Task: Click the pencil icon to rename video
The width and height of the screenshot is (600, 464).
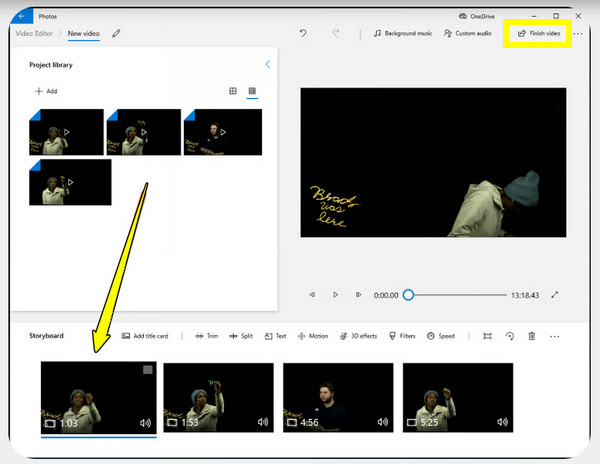Action: (117, 33)
